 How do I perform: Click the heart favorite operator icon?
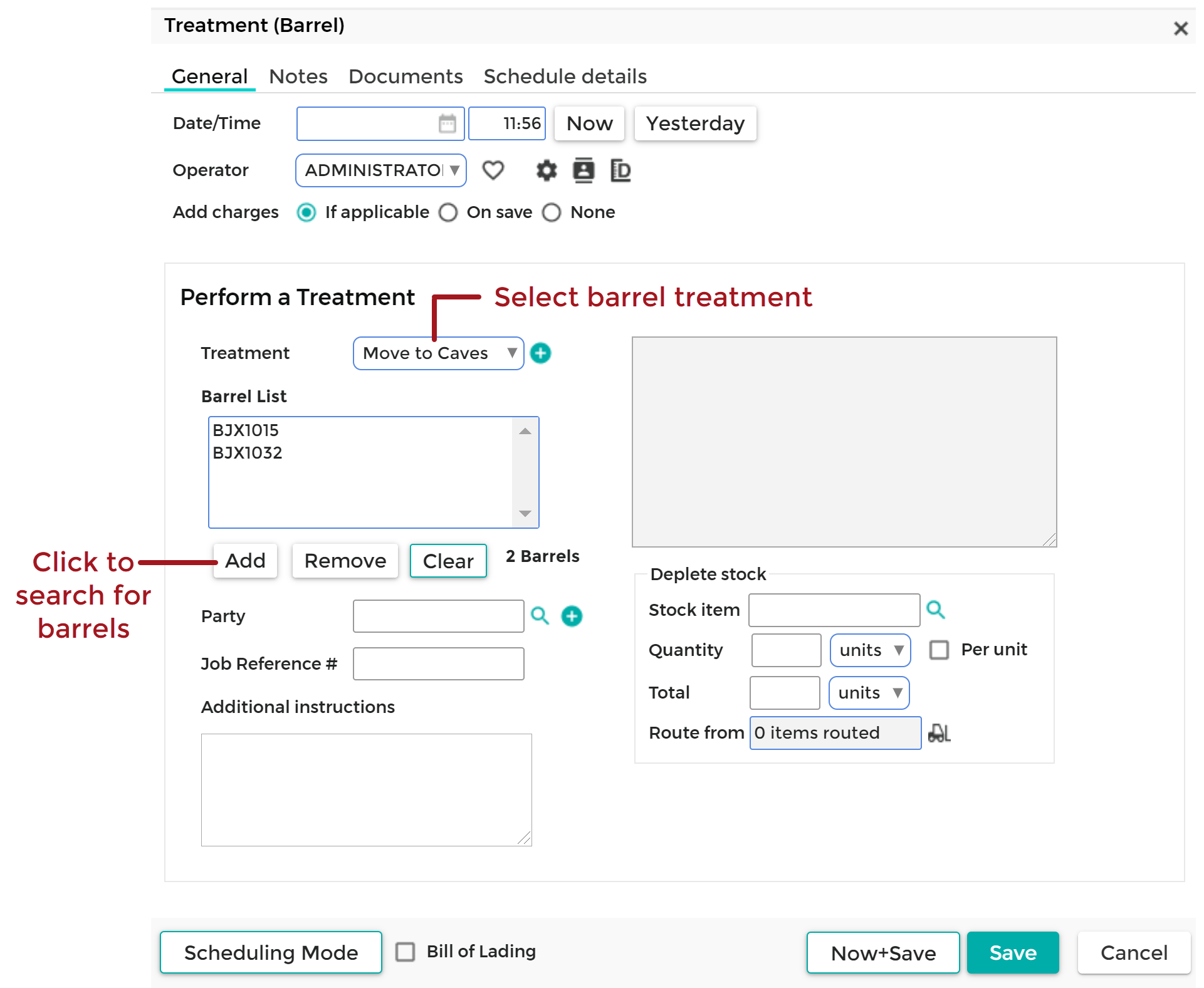[x=493, y=170]
